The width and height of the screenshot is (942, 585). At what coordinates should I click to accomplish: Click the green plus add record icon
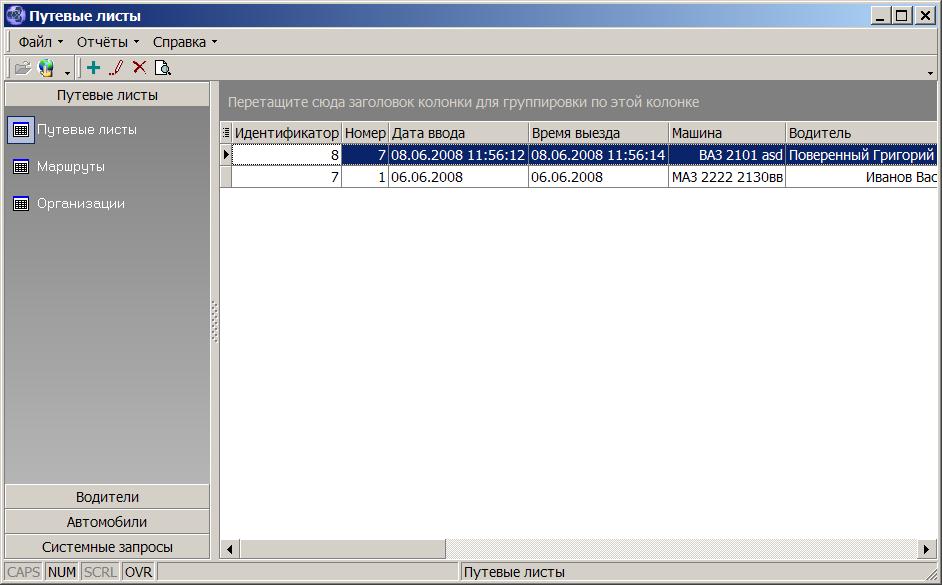[93, 68]
